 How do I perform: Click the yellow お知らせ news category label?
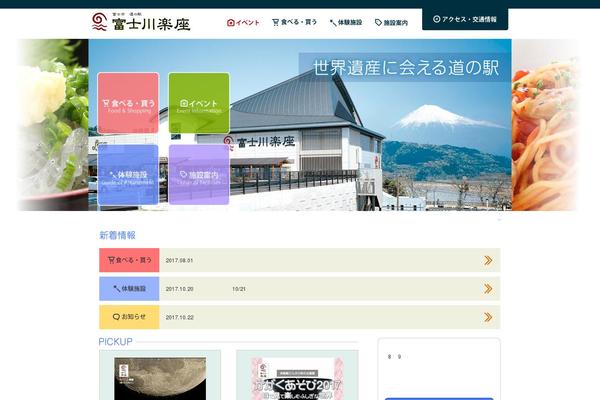pyautogui.click(x=129, y=317)
